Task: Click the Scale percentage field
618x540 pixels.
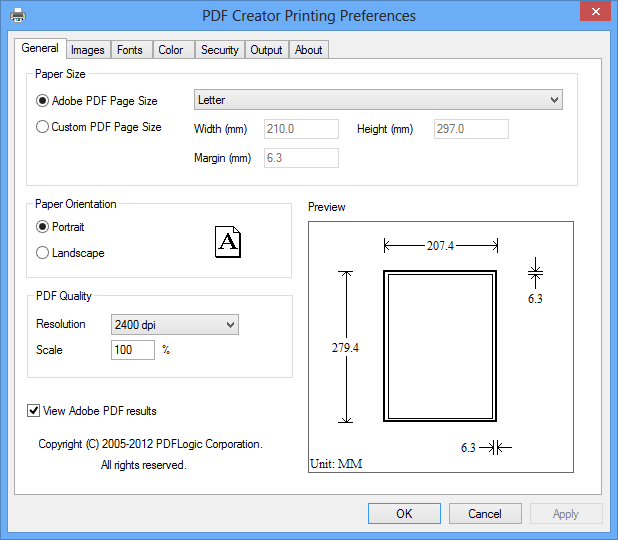Action: pyautogui.click(x=133, y=350)
